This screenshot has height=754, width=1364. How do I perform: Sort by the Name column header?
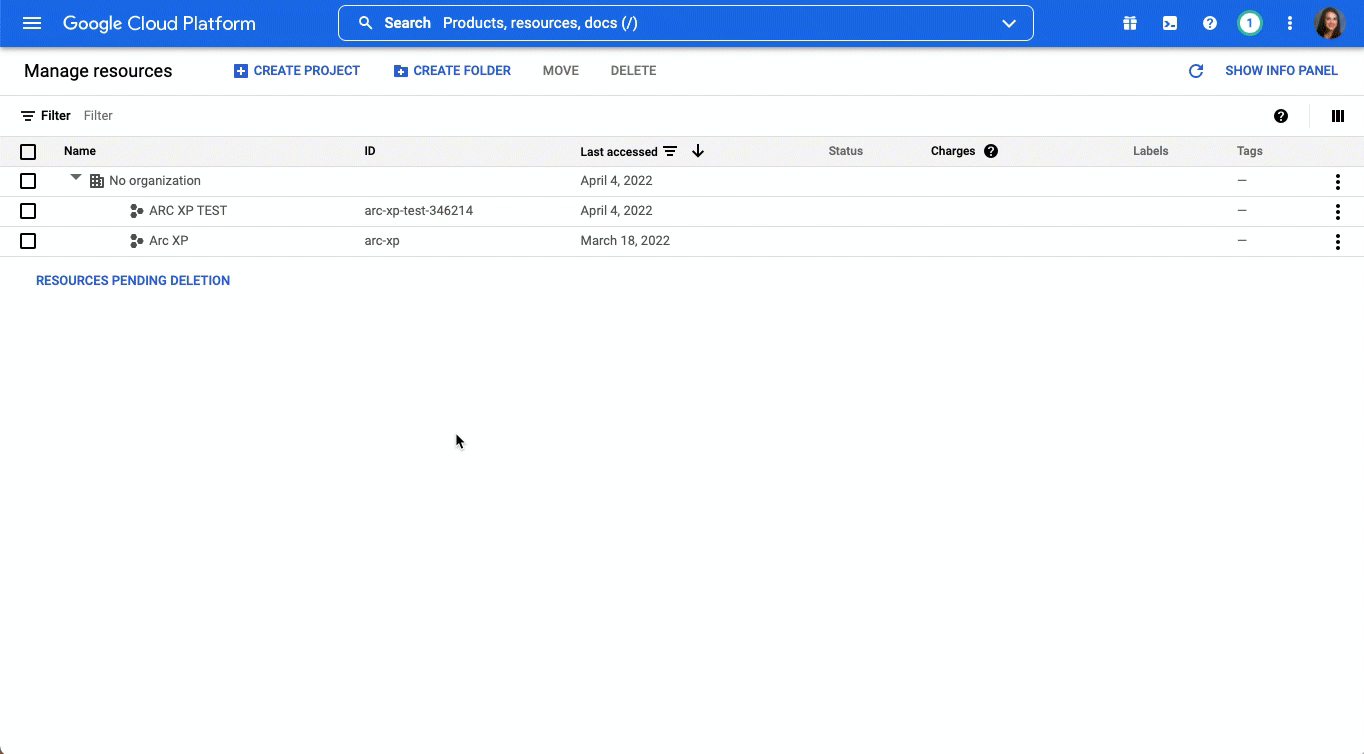[x=80, y=151]
